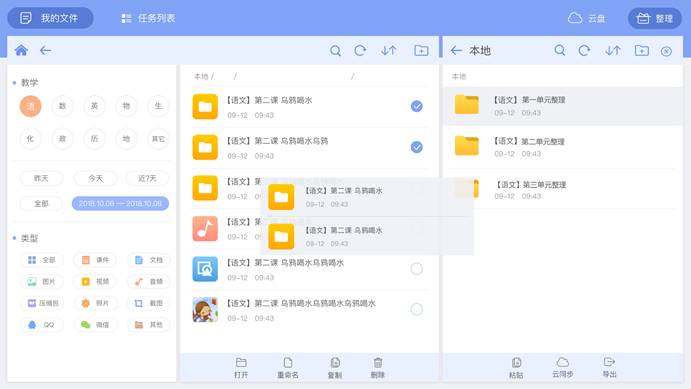Click the 云同步 cloud sync icon

point(563,362)
